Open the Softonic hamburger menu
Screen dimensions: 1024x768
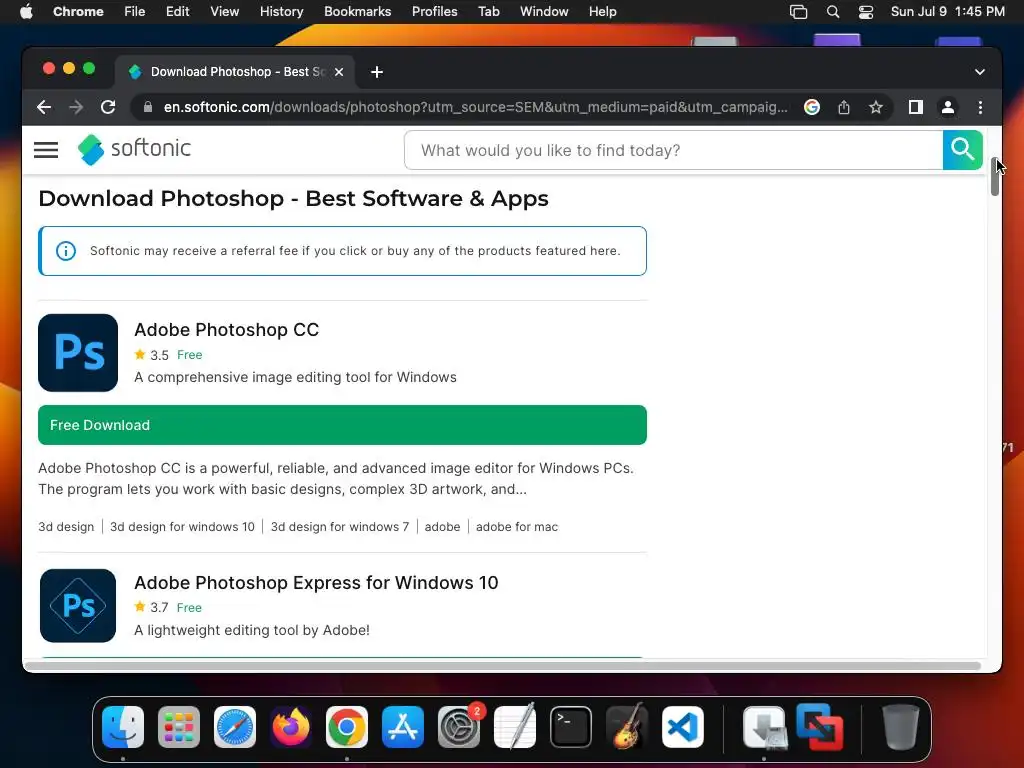point(46,150)
